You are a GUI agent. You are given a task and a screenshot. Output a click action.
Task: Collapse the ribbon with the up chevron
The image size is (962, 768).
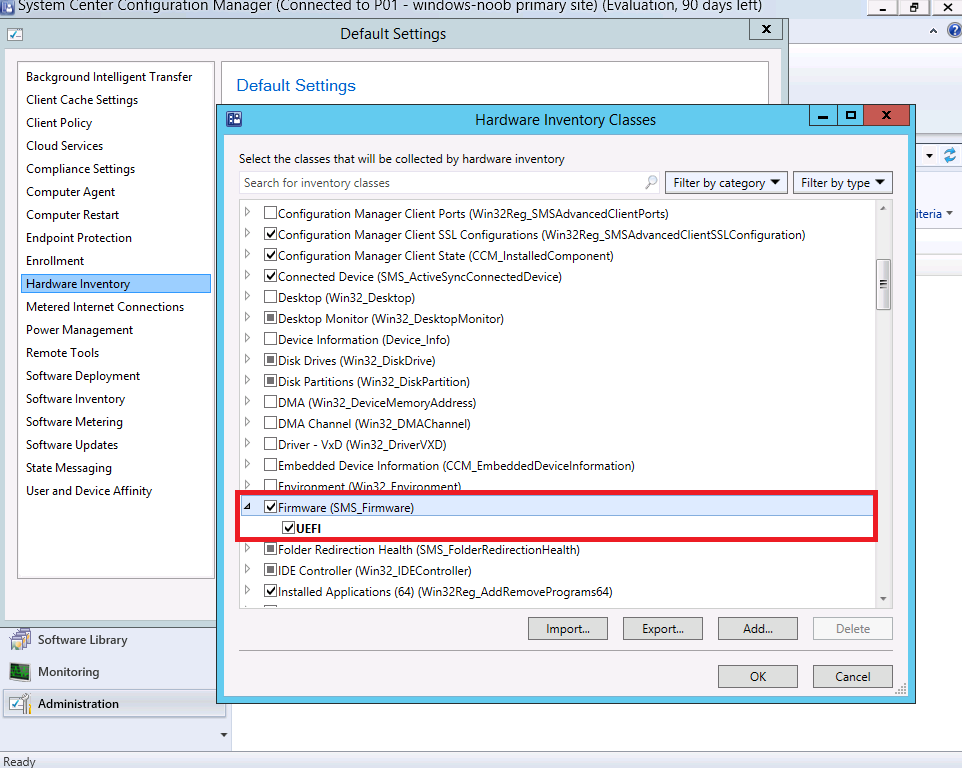[933, 31]
